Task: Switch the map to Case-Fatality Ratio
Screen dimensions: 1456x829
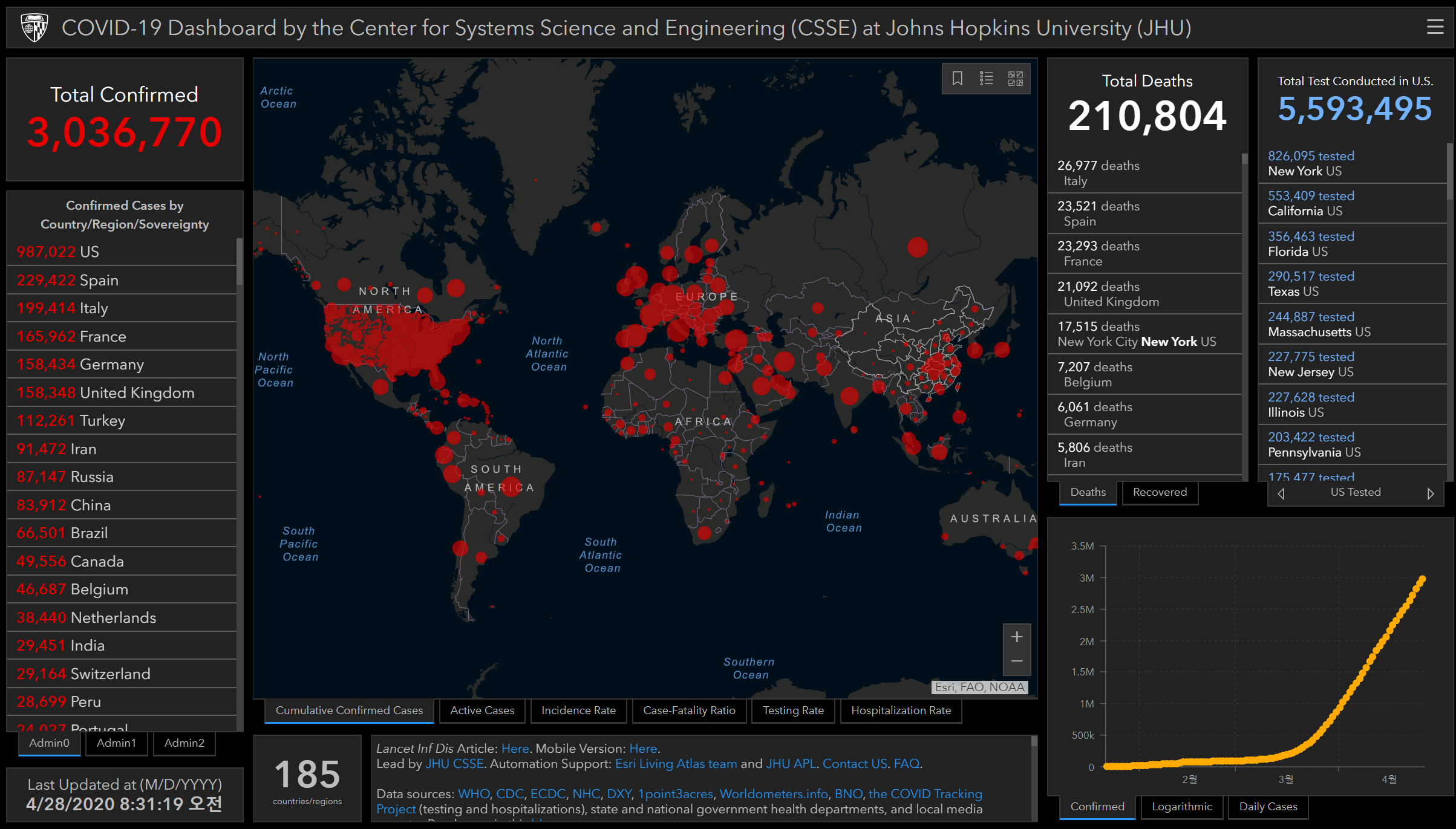Action: point(689,710)
